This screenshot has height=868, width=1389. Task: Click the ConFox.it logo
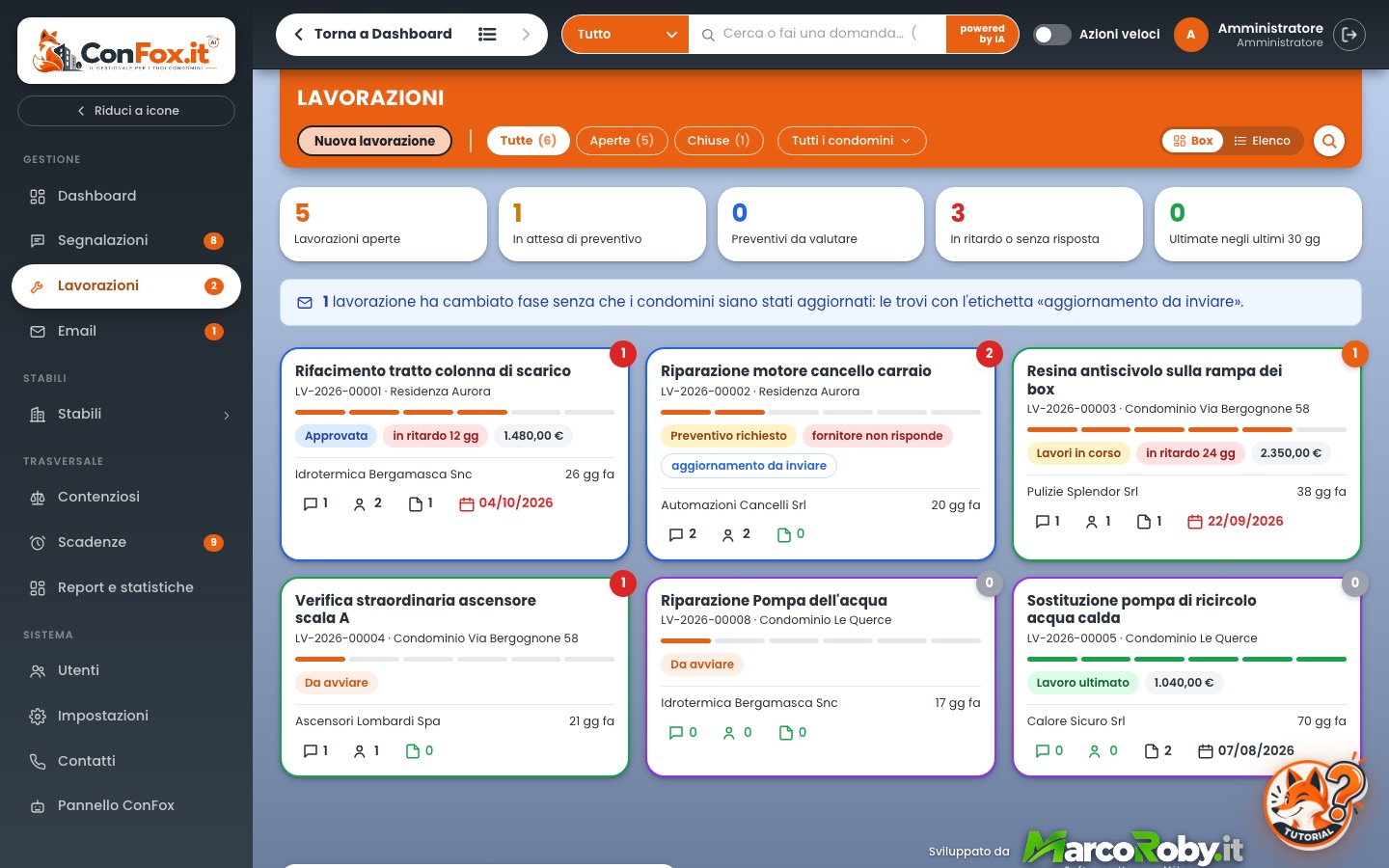126,51
